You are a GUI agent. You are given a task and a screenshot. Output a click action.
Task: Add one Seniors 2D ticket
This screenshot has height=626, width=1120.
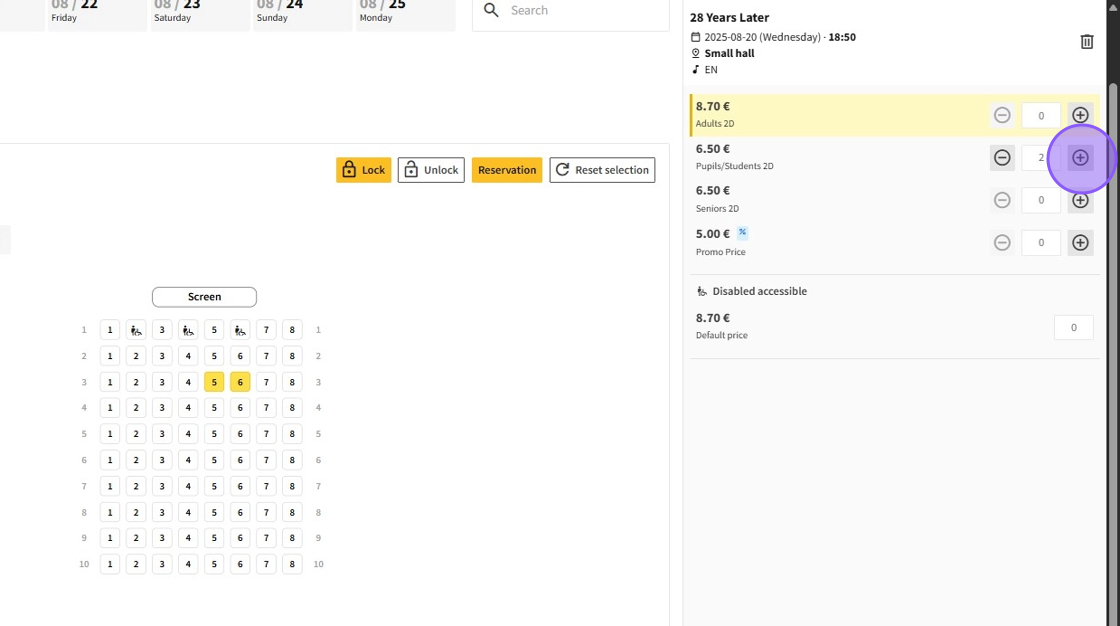pos(1080,200)
